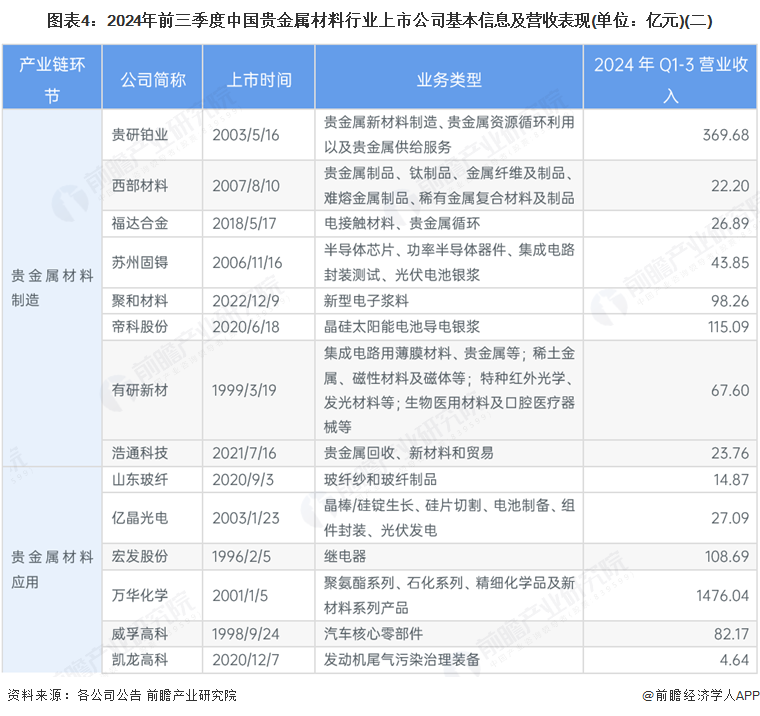
Task: Select the '产业链环节' column header
Action: pyautogui.click(x=52, y=77)
